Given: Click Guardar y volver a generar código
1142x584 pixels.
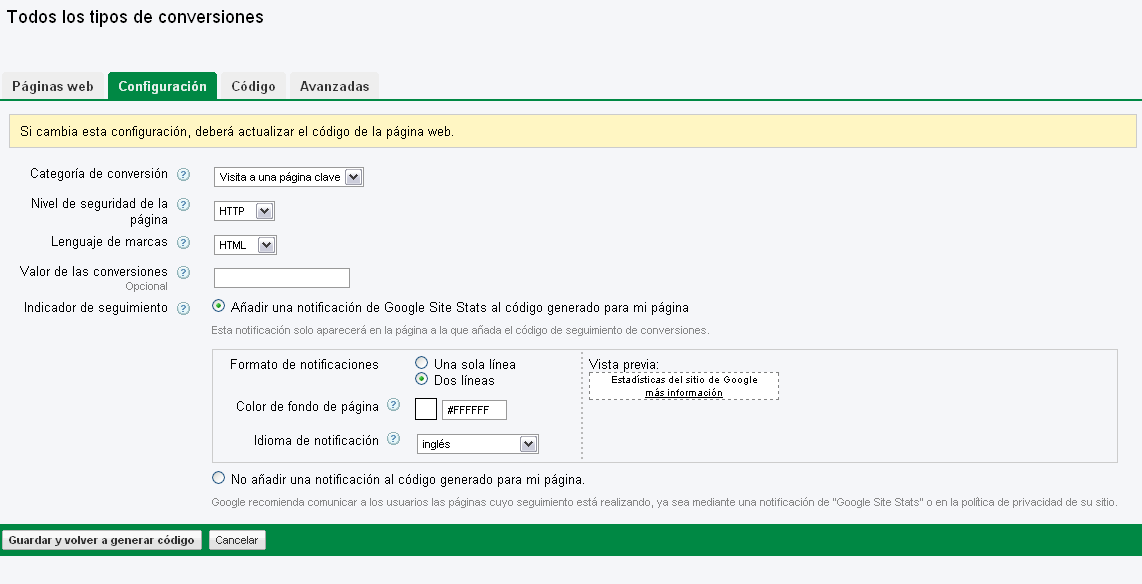Looking at the screenshot, I should [x=101, y=540].
